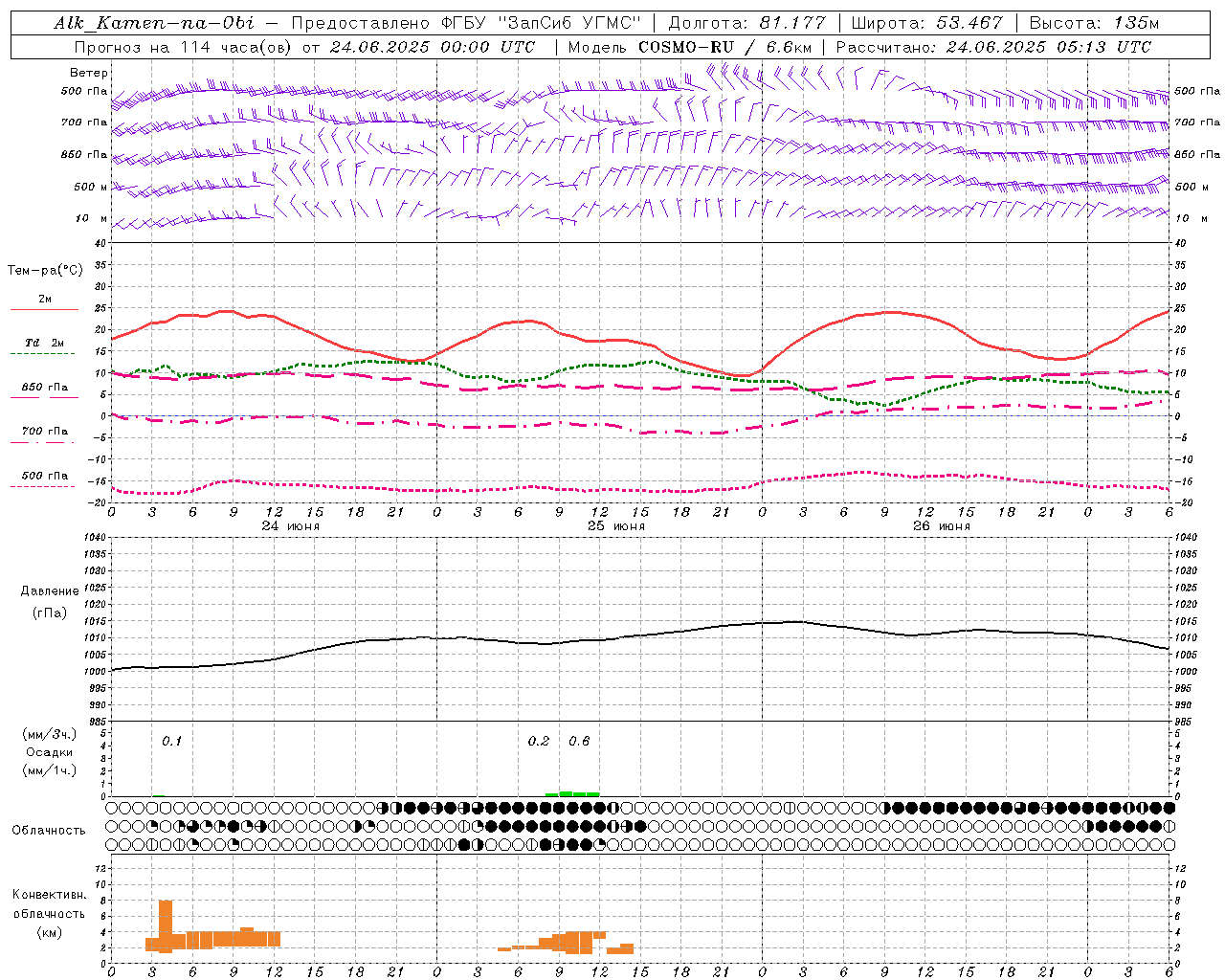Click the Модель COSMO-RU / 6.6км label
The image size is (1225, 980).
pos(690,47)
